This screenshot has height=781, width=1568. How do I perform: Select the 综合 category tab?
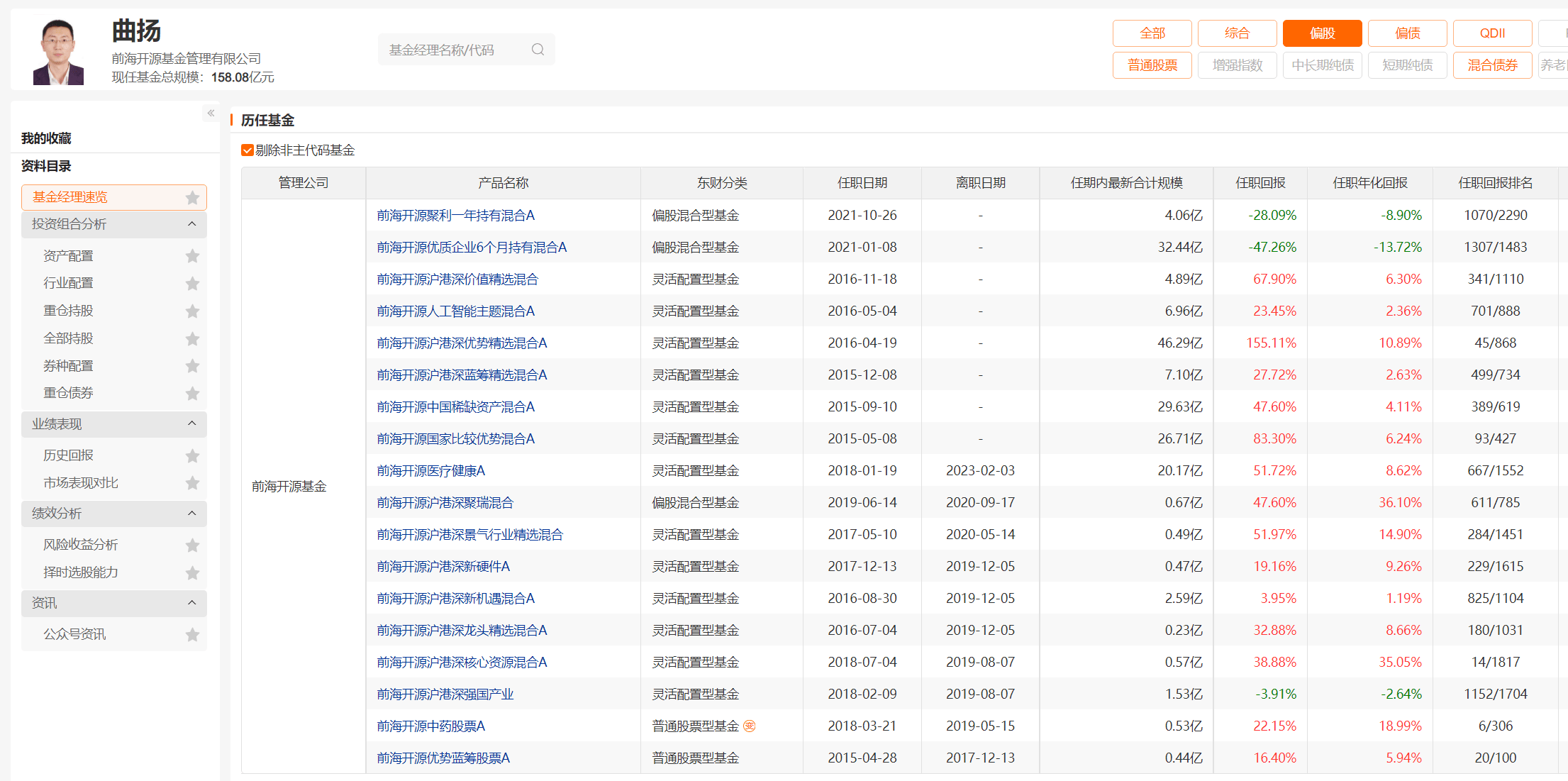click(1238, 33)
